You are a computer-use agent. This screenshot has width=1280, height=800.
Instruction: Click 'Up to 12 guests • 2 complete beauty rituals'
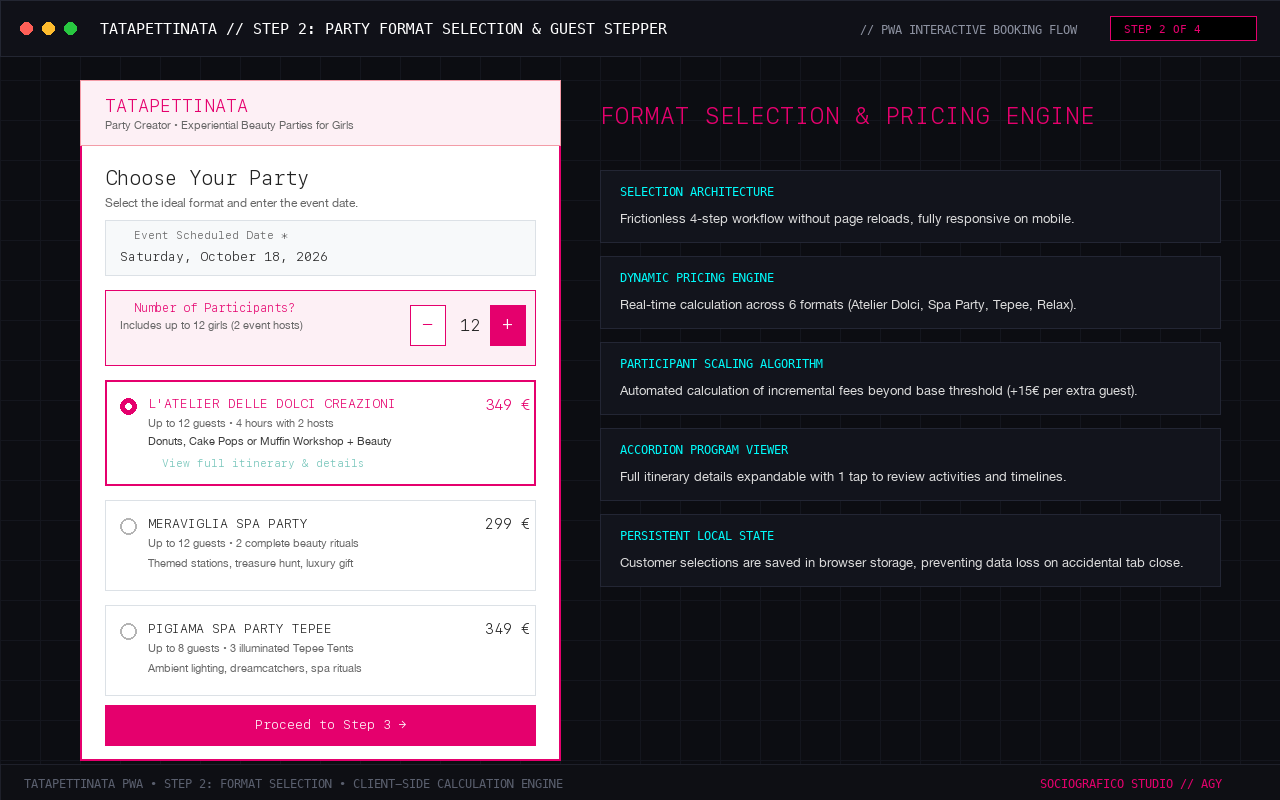(253, 543)
